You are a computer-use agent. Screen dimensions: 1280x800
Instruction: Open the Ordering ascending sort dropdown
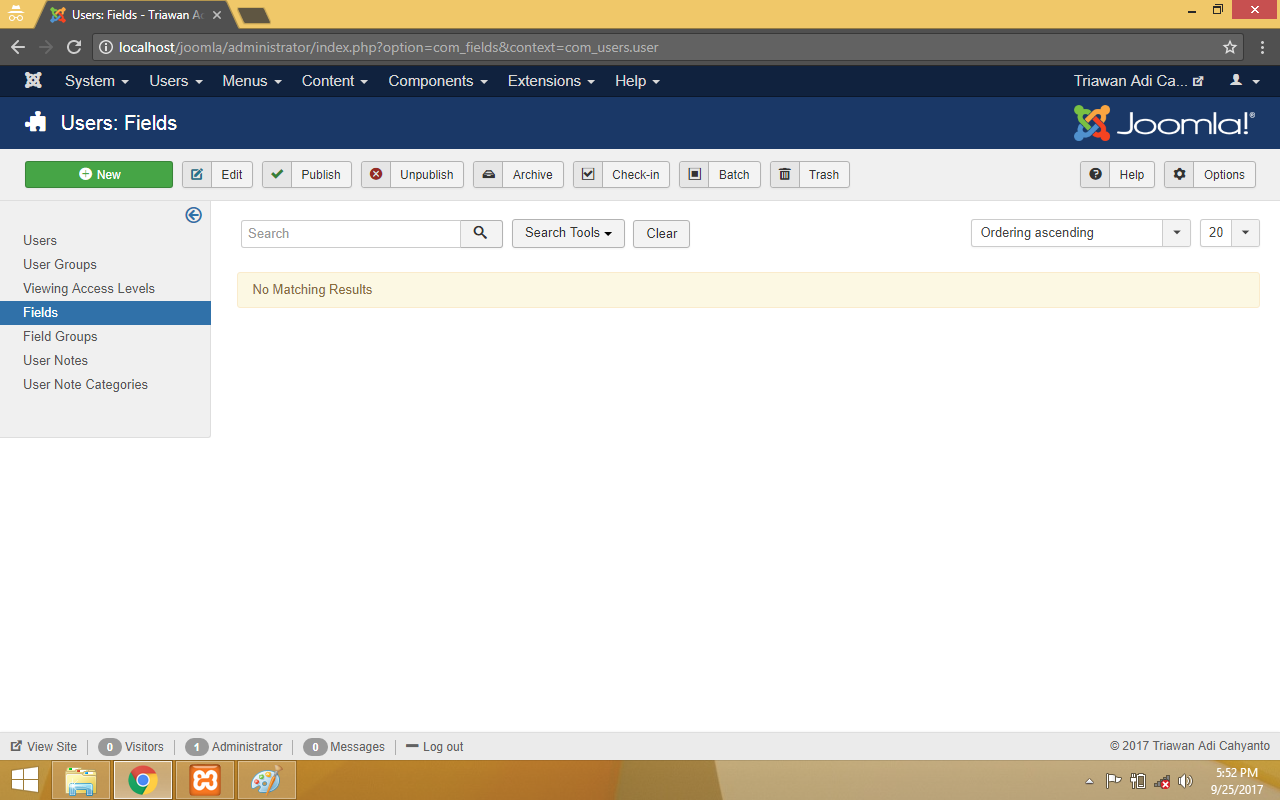[1080, 233]
